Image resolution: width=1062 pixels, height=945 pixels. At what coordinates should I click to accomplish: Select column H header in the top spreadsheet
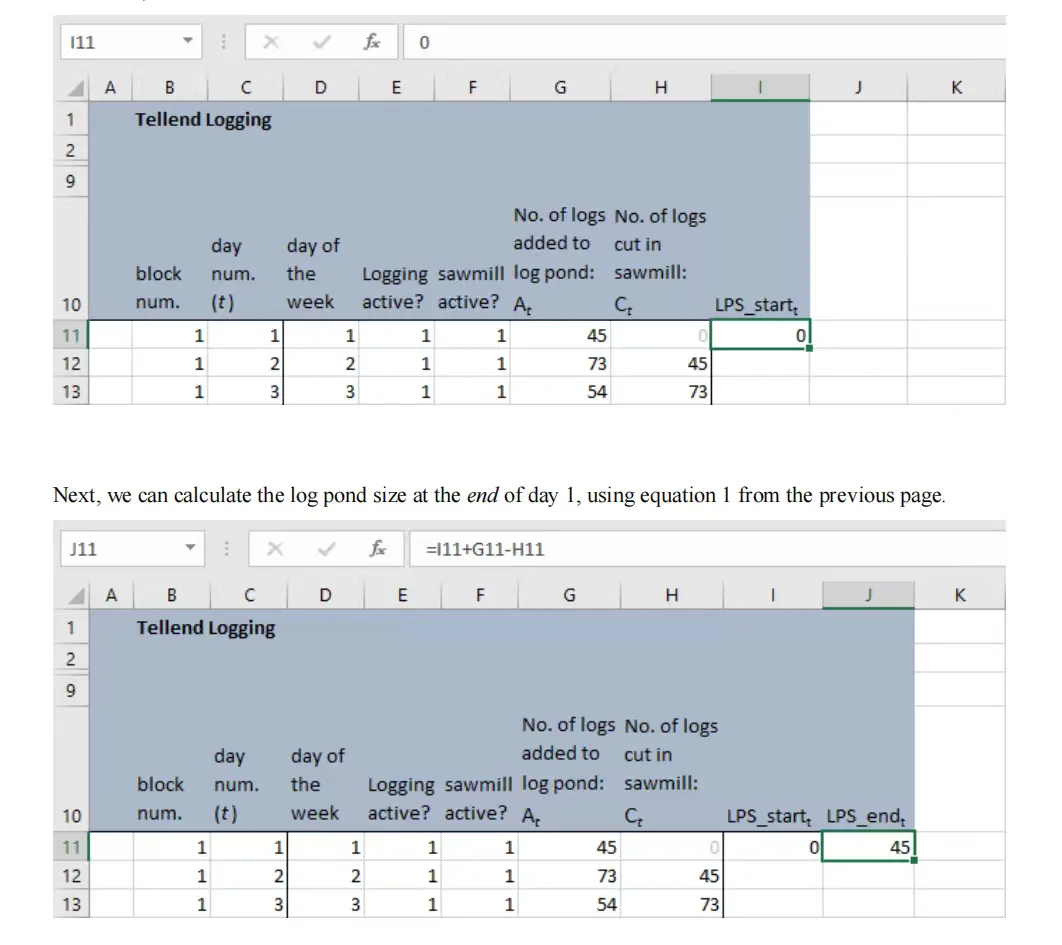pyautogui.click(x=660, y=87)
